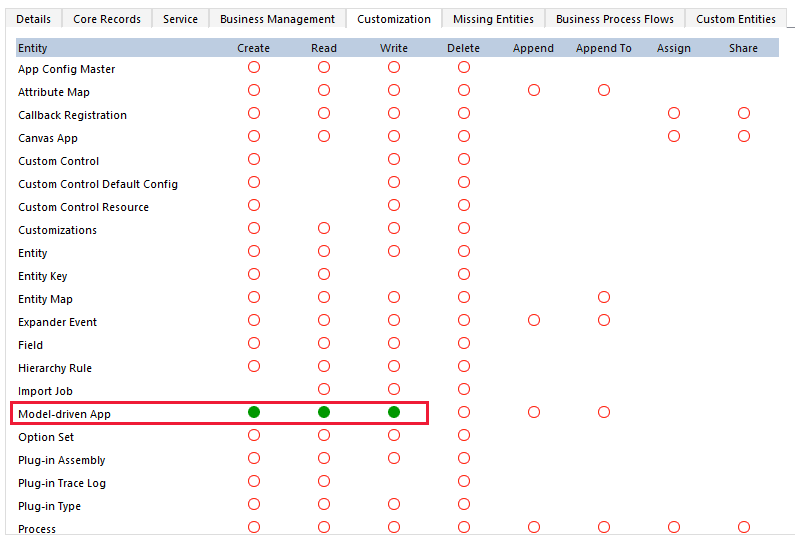Open the Core Records tab
This screenshot has height=542, width=795.
point(107,19)
